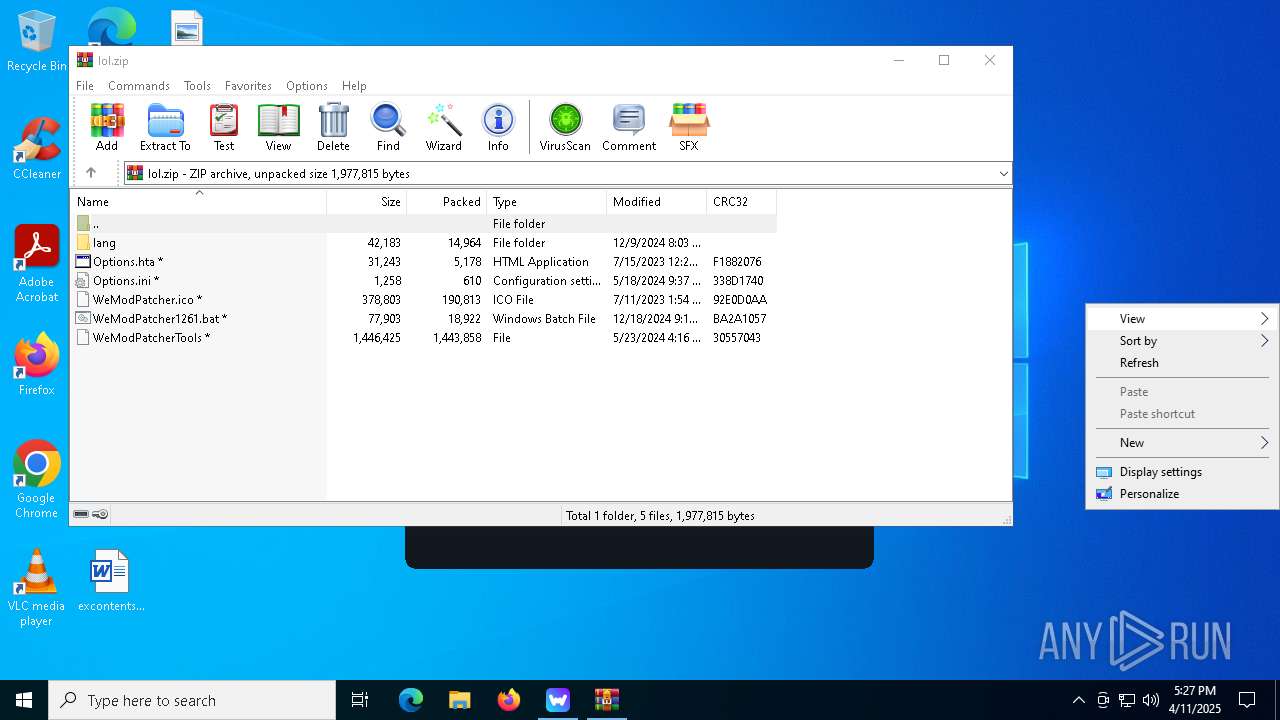
Task: Expand the archive path dropdown
Action: (x=1003, y=174)
